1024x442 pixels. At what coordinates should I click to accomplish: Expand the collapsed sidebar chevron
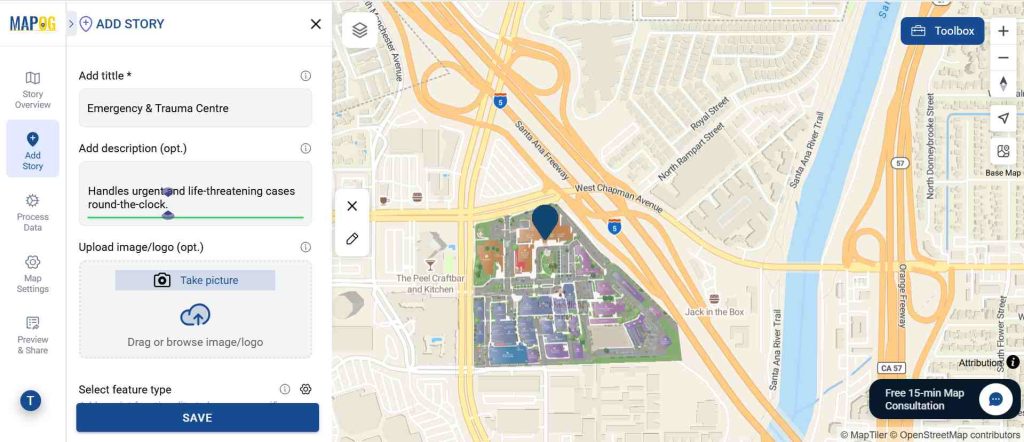tap(71, 24)
